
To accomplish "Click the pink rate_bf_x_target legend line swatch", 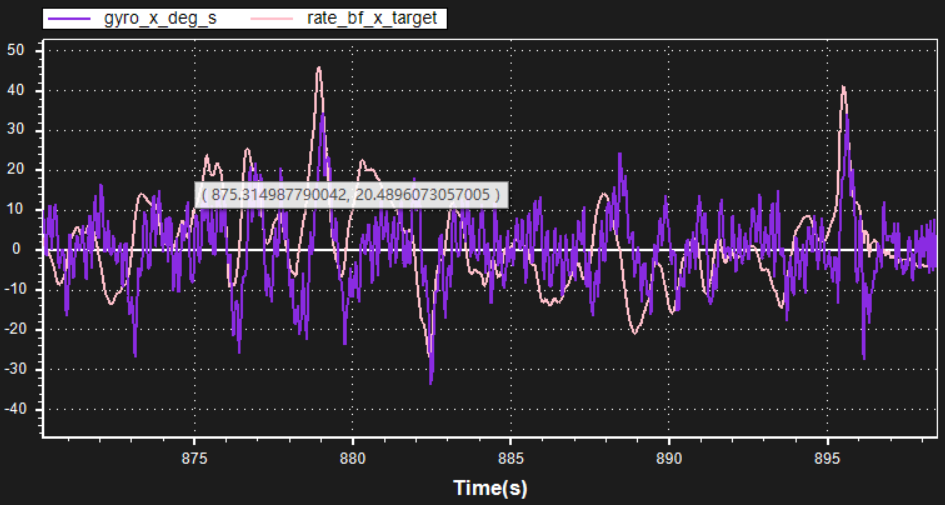I will [x=271, y=19].
